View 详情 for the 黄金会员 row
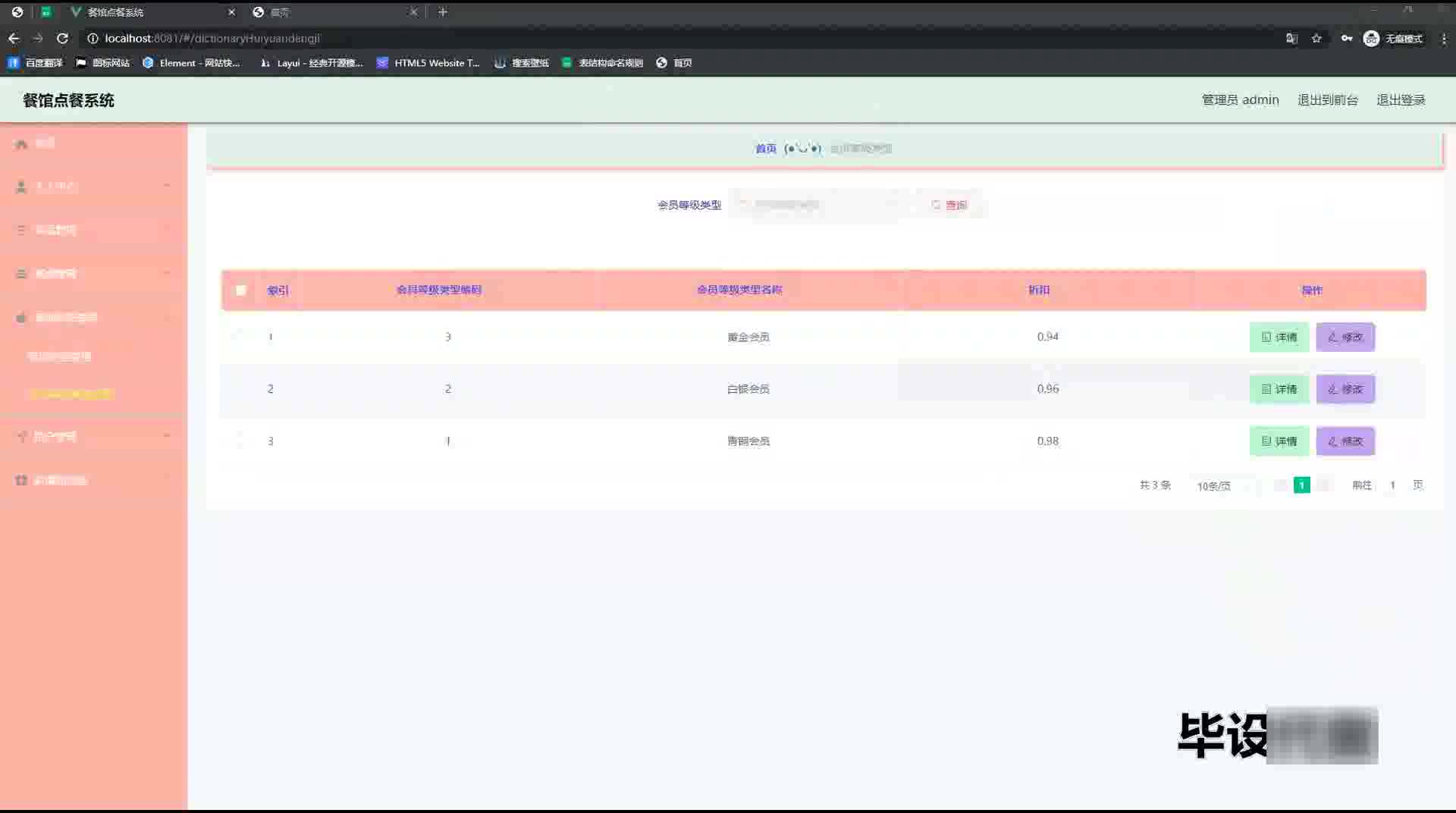This screenshot has height=813, width=1456. pos(1279,337)
